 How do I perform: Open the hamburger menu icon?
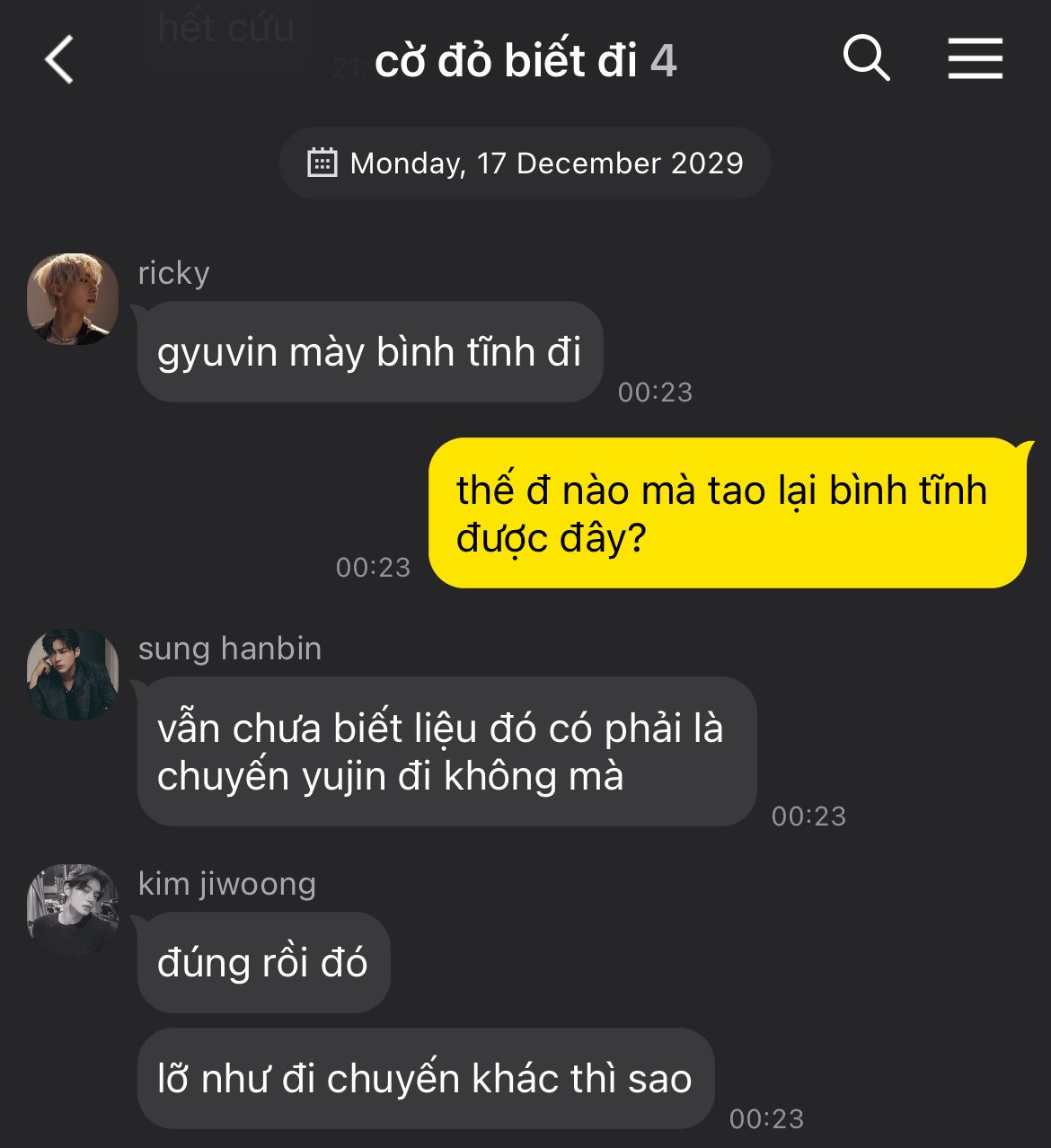pos(976,59)
